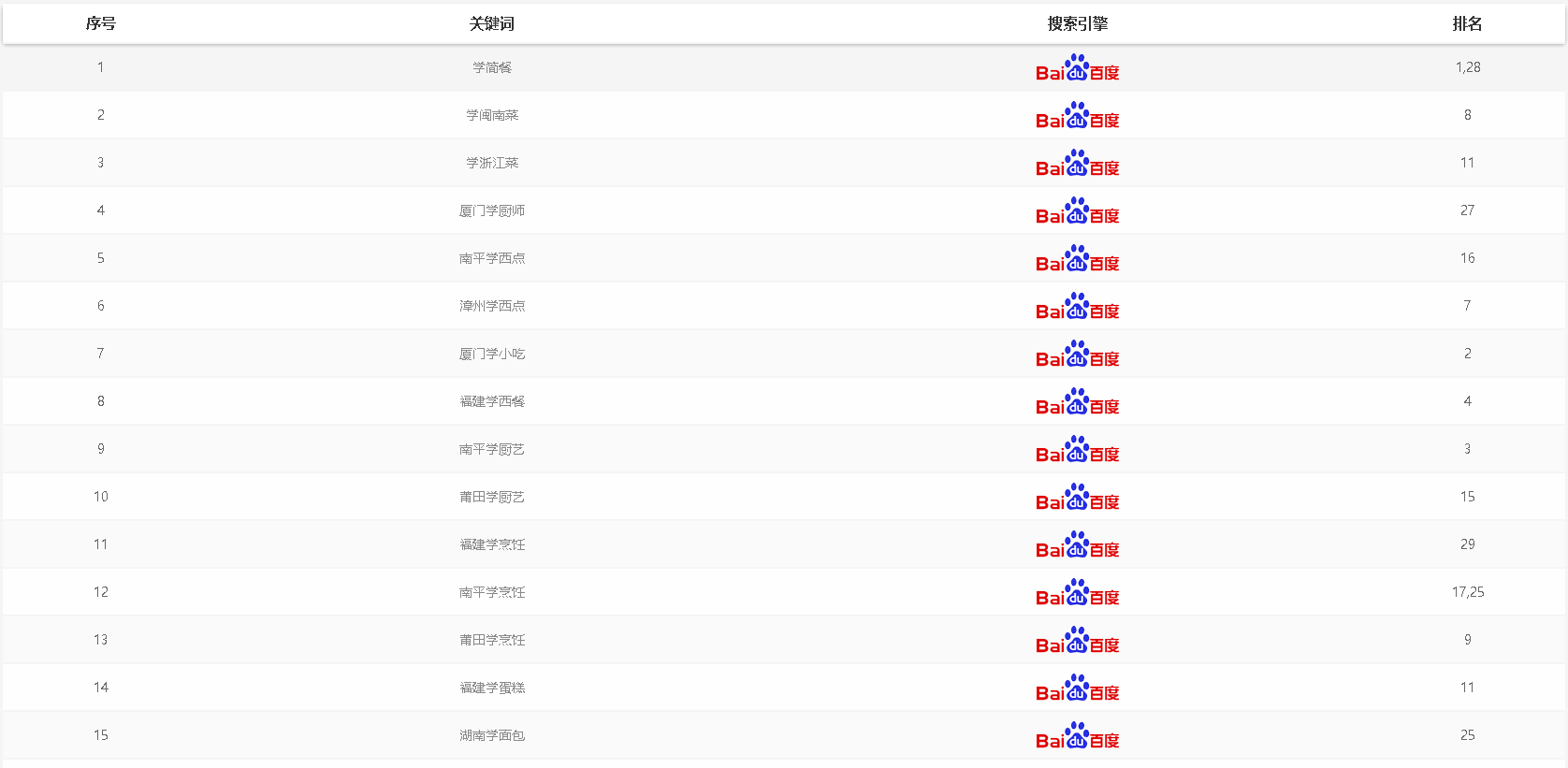
Task: Click the Baidu logo for 厦门学厨师
Action: point(1077,210)
